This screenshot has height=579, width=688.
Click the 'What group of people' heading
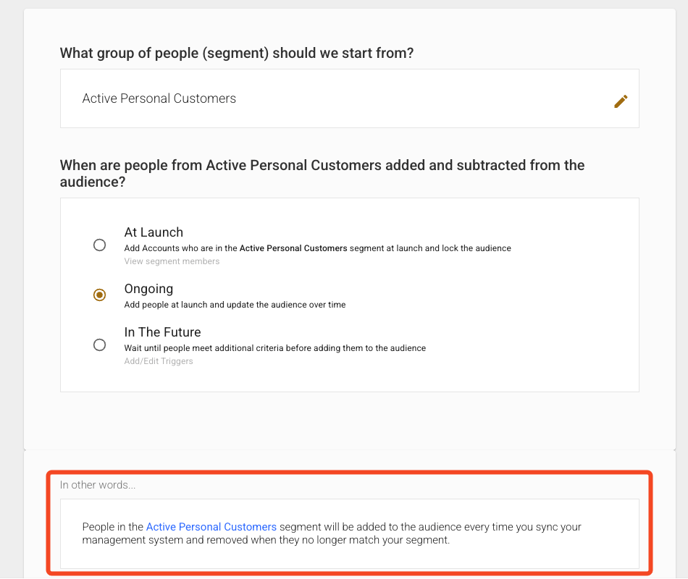[x=236, y=53]
